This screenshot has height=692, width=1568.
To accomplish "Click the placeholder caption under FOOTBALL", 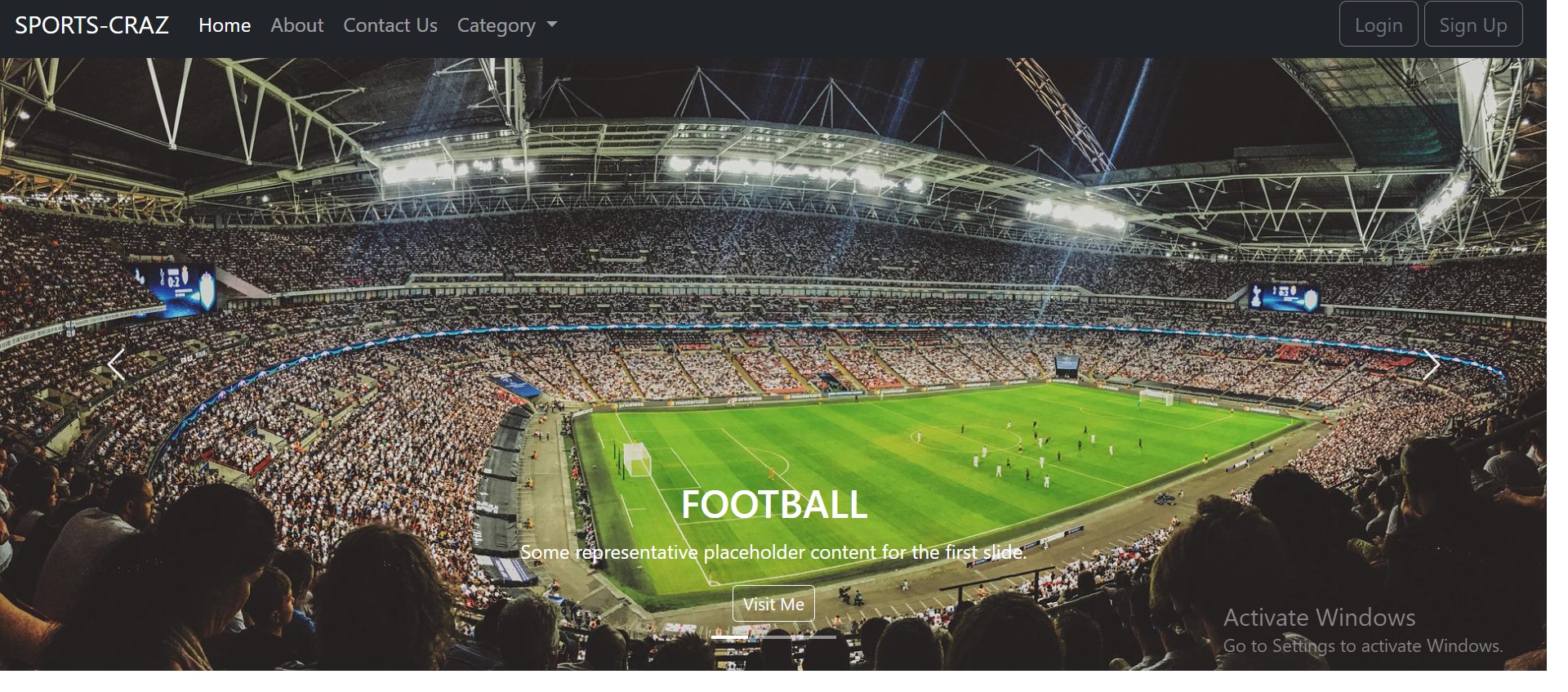I will (x=773, y=552).
